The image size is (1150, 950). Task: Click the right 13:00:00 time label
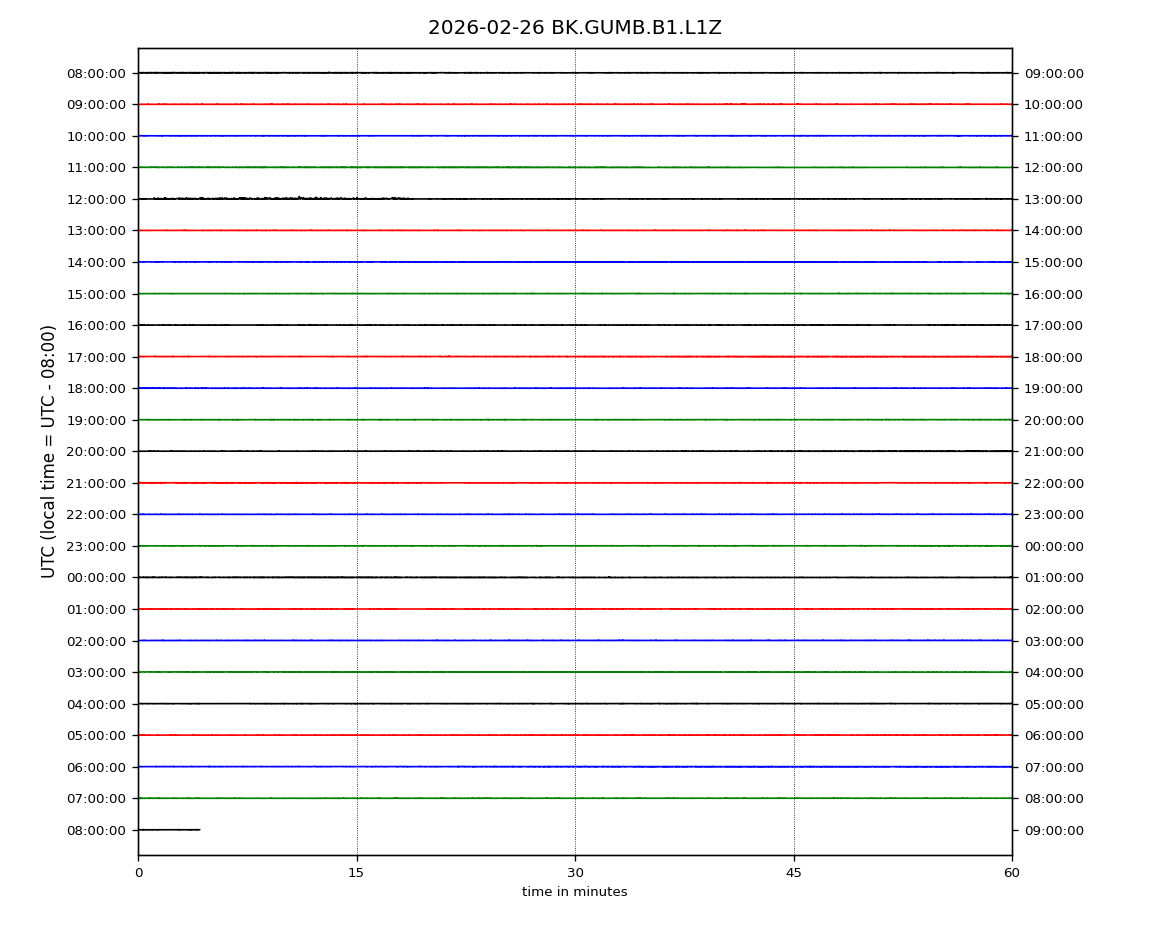1053,199
